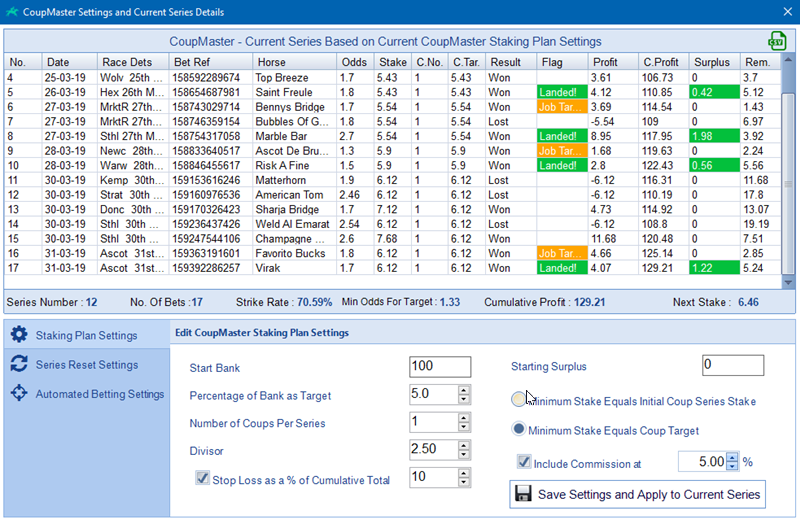Screen dimensions: 800x519
Task: Click the floppy disk save icon
Action: (523, 494)
